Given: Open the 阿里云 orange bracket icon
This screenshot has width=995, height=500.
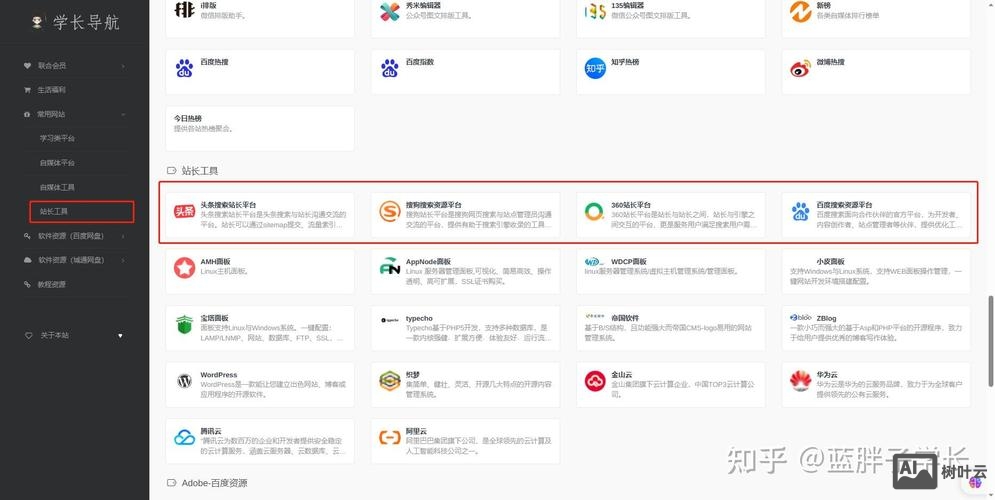Looking at the screenshot, I should 390,437.
